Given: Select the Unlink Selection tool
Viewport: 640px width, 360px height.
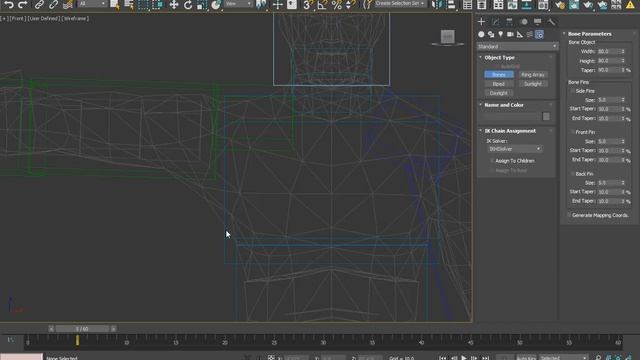Looking at the screenshot, I should [x=53, y=4].
